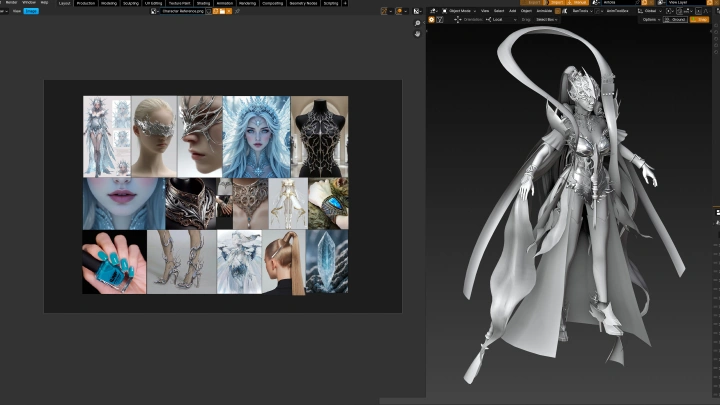Open the Image menu in the image editor header

pos(31,11)
